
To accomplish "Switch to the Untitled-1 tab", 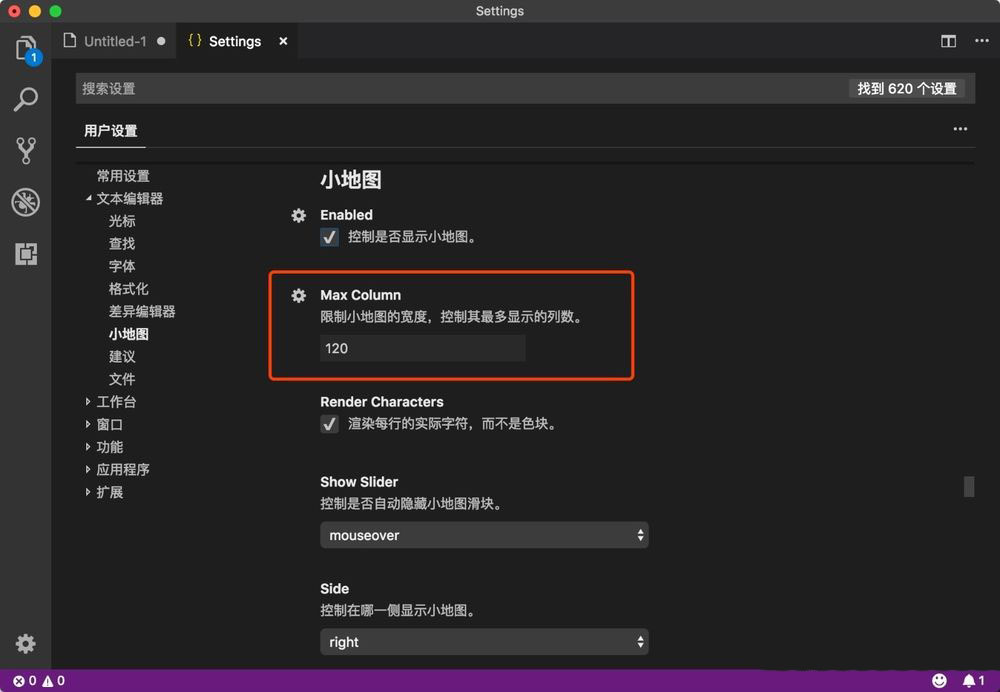I will [x=114, y=41].
